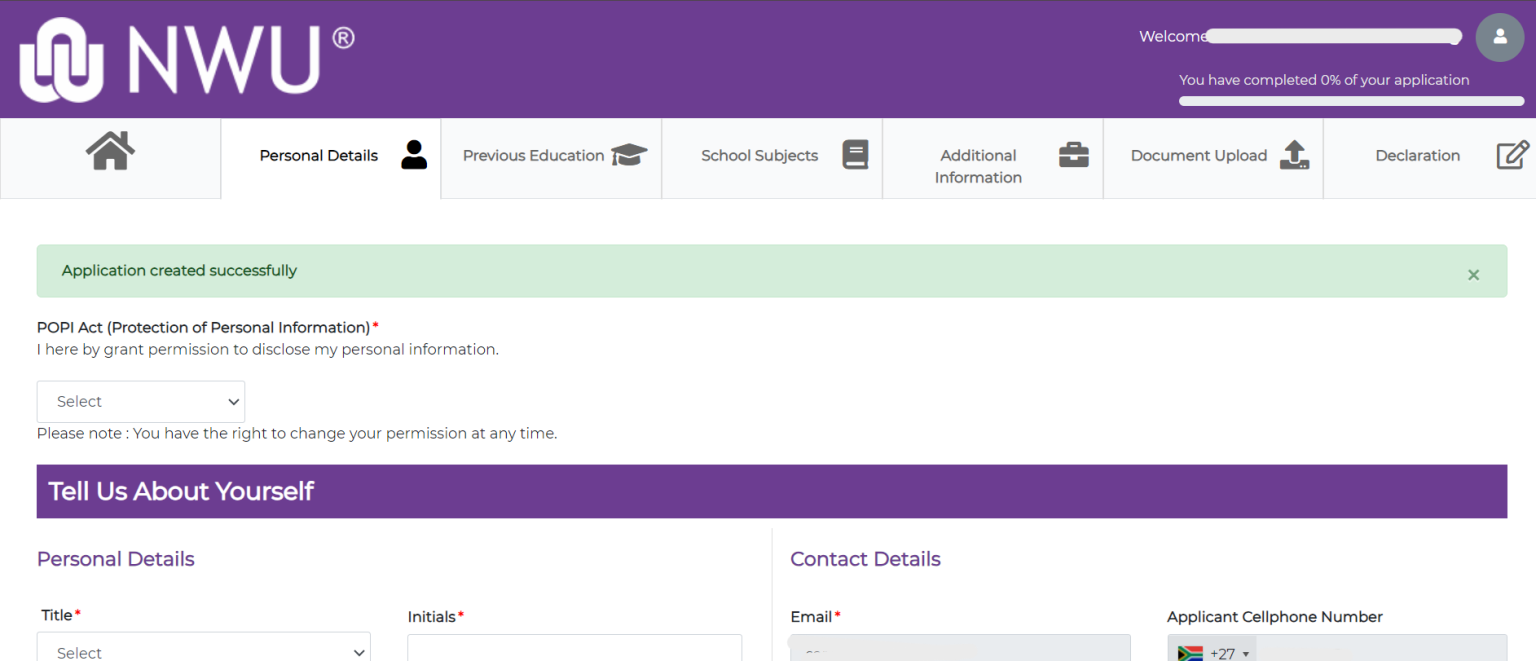Viewport: 1536px width, 661px height.
Task: Open the Title Select dropdown
Action: coord(203,651)
